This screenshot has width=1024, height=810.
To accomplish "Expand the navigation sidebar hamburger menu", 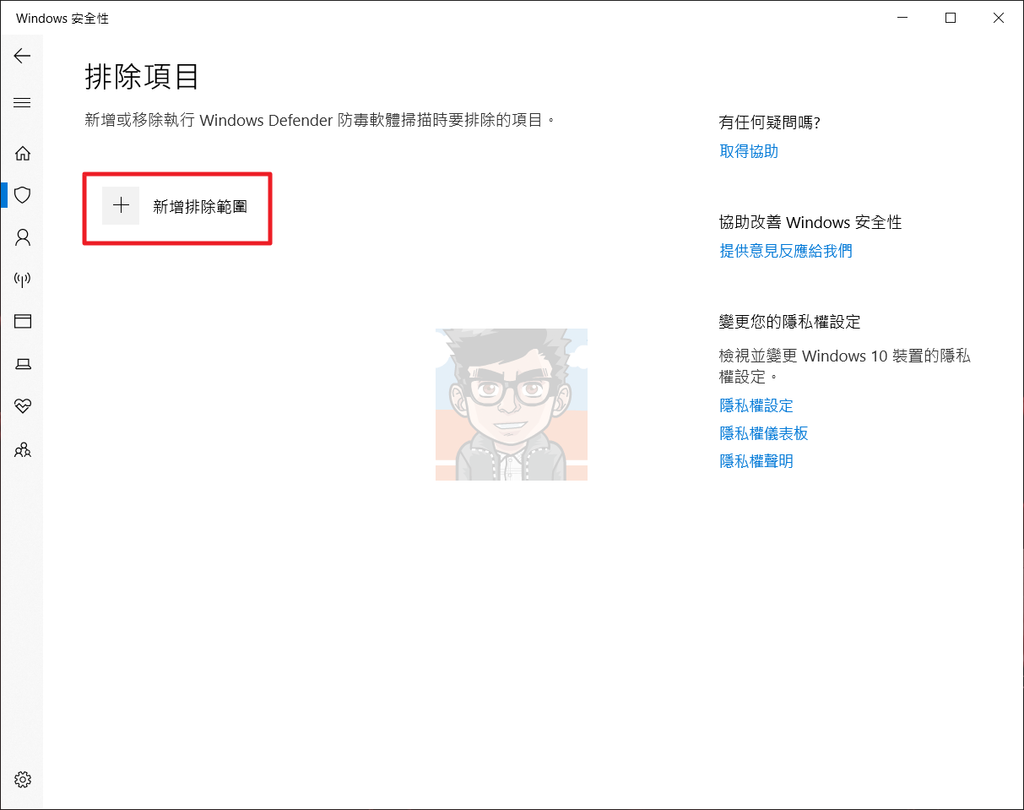I will [x=22, y=102].
